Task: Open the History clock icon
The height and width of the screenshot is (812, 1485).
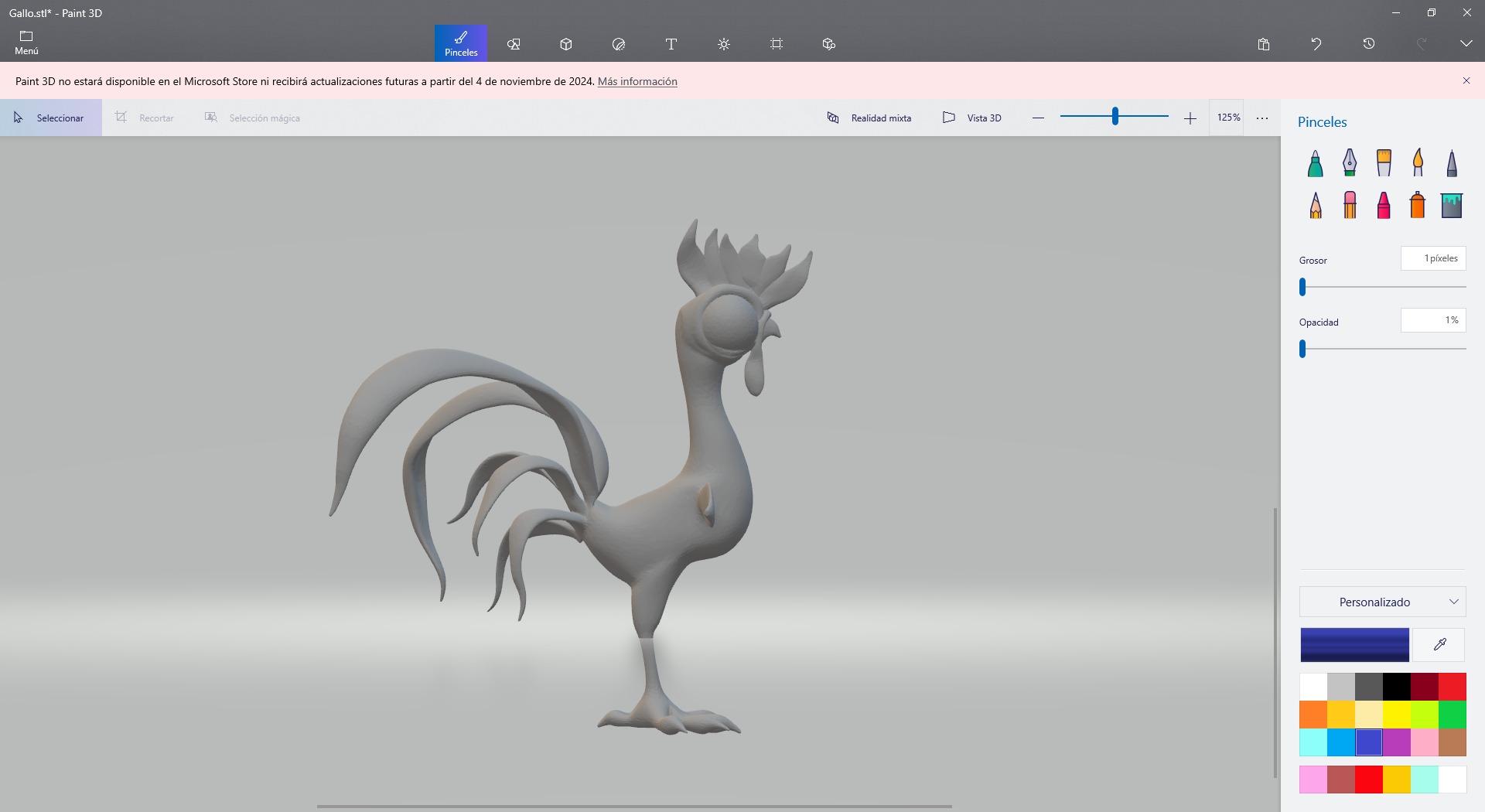Action: [x=1369, y=44]
